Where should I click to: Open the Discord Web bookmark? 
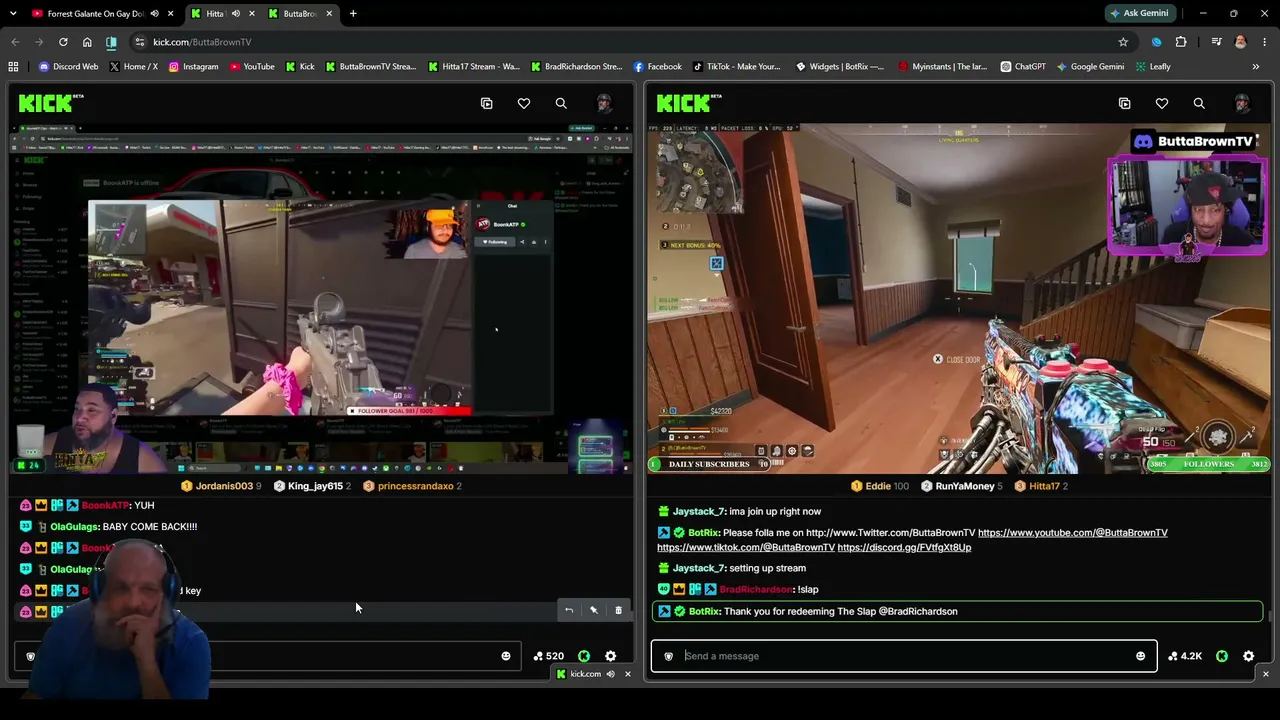(x=68, y=67)
